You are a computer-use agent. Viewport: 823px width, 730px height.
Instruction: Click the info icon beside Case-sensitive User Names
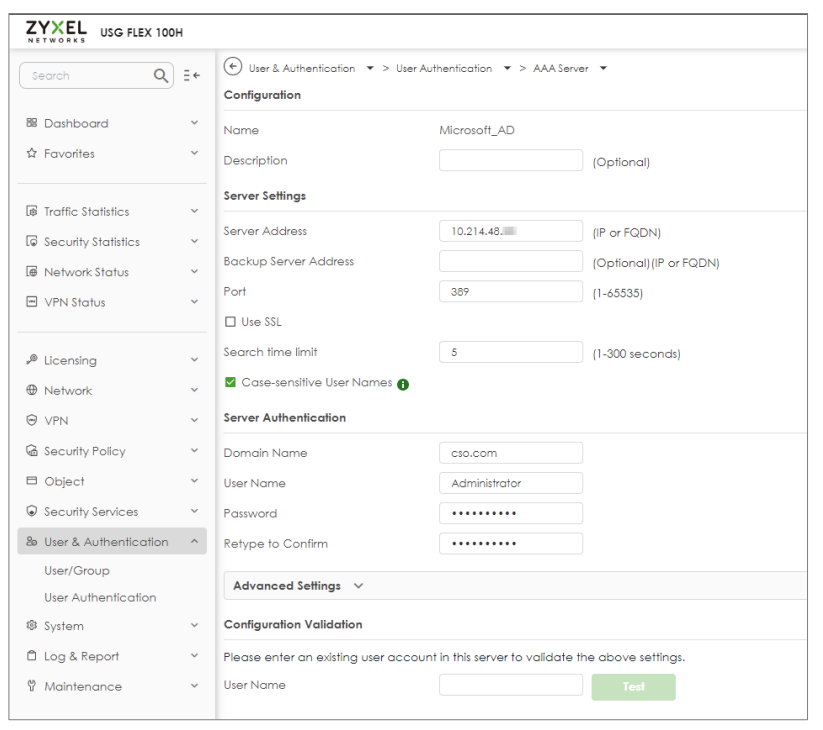[403, 385]
